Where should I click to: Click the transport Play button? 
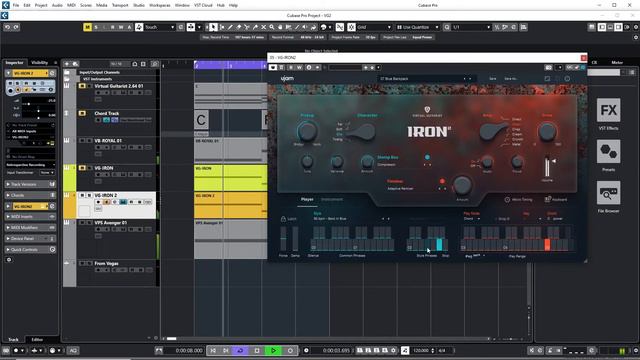click(x=273, y=350)
